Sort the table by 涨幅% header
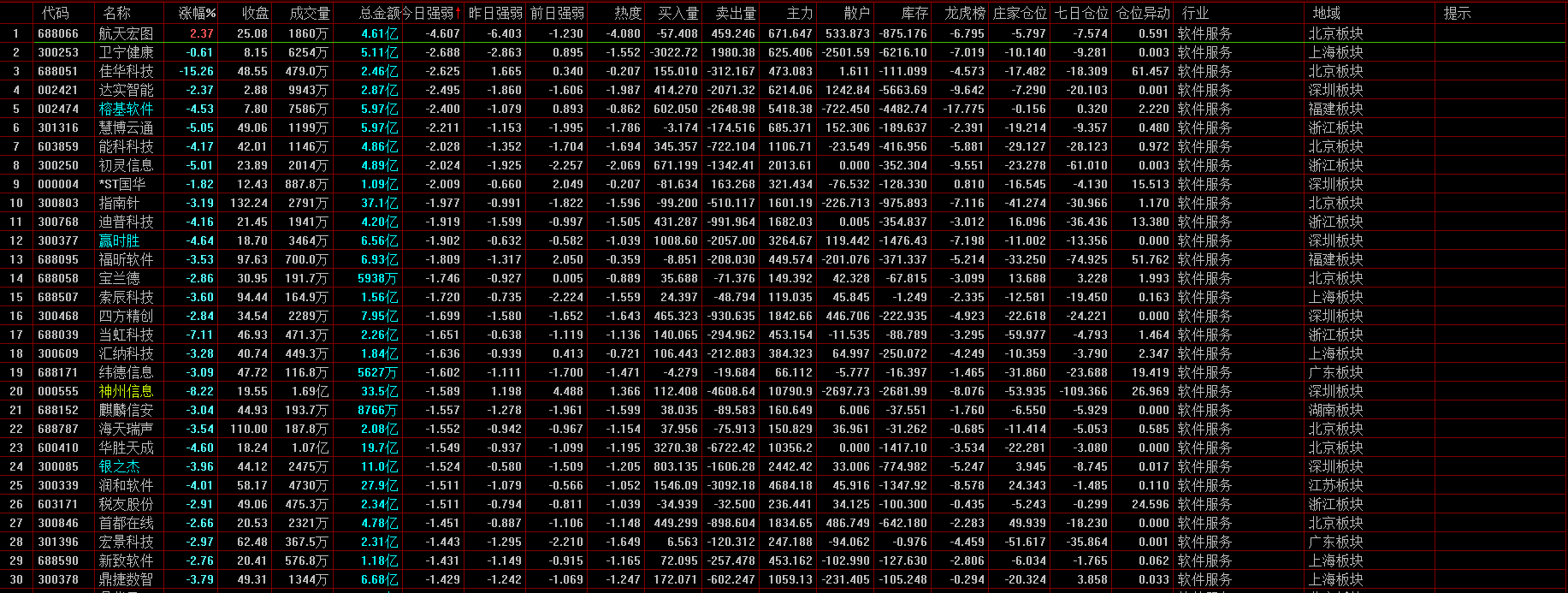Screen dimensions: 1568x593 tap(197, 13)
